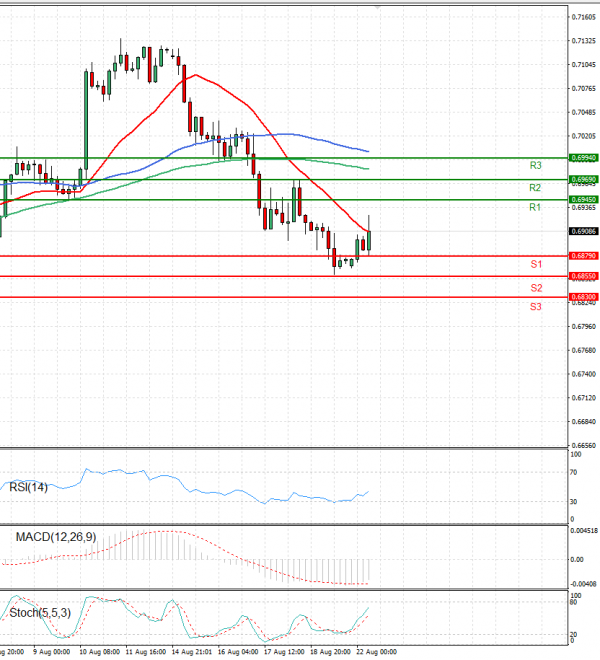This screenshot has height=660, width=600.
Task: Select the green 0.69690 price tag
Action: click(x=584, y=179)
